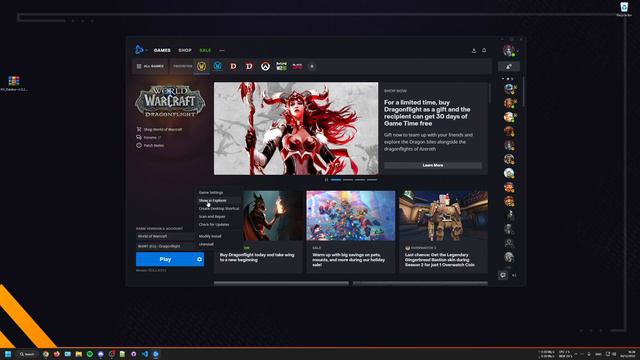
Task: Open Shop World of Warcraft link
Action: click(160, 129)
